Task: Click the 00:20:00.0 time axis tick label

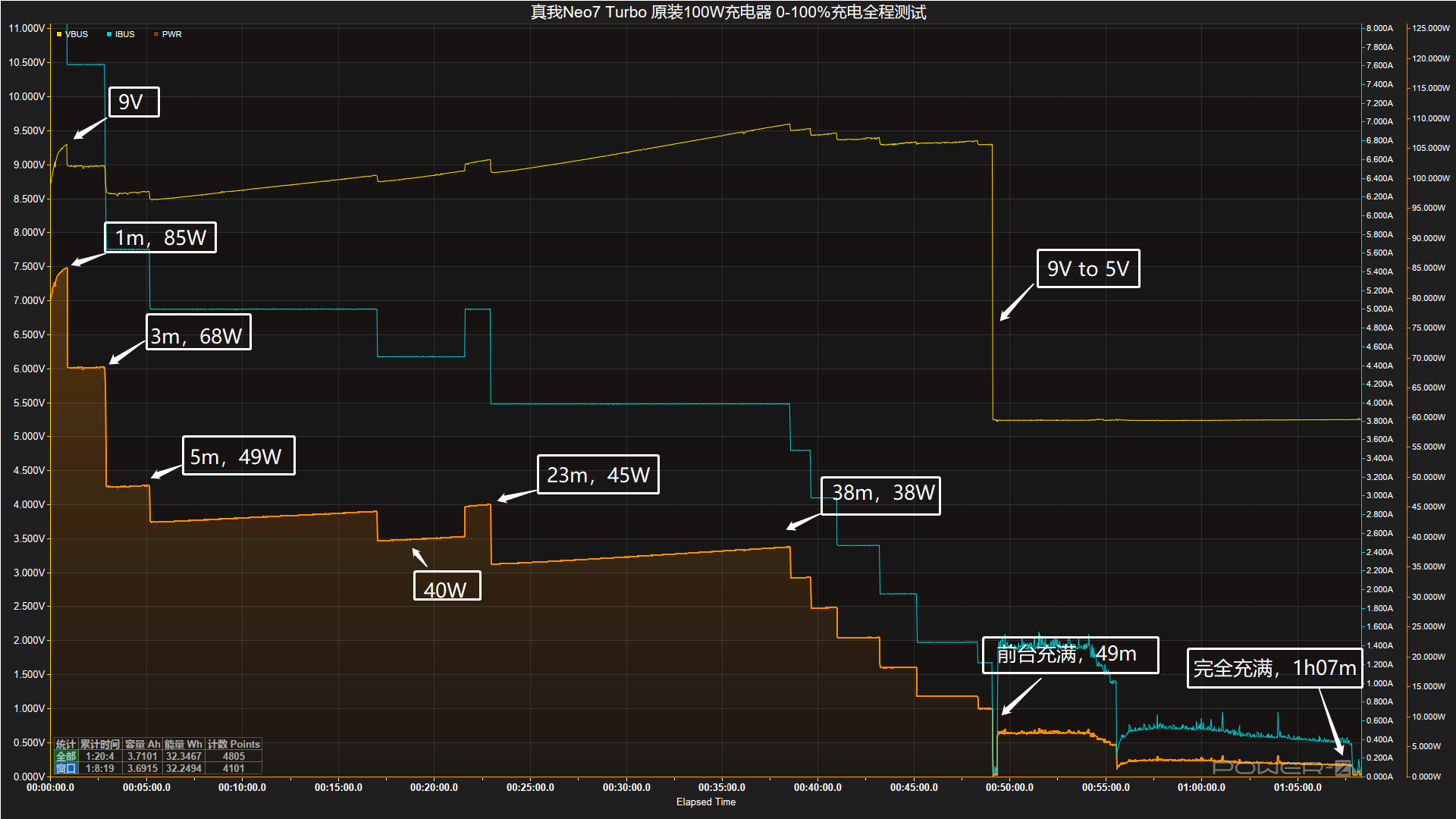Action: tap(434, 788)
